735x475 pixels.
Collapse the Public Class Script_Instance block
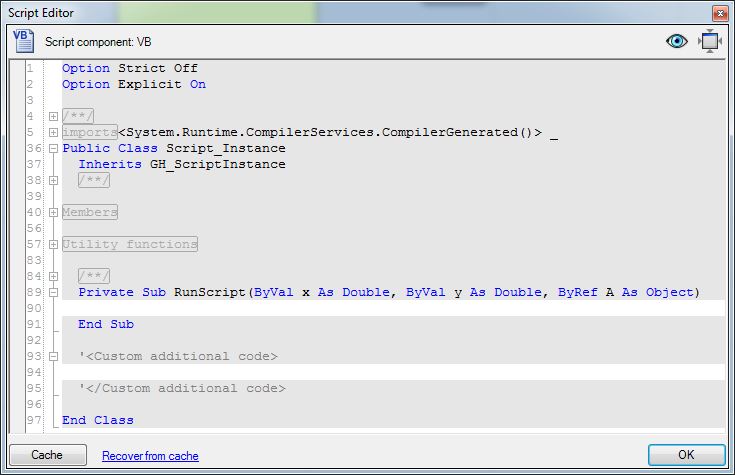tap(53, 148)
